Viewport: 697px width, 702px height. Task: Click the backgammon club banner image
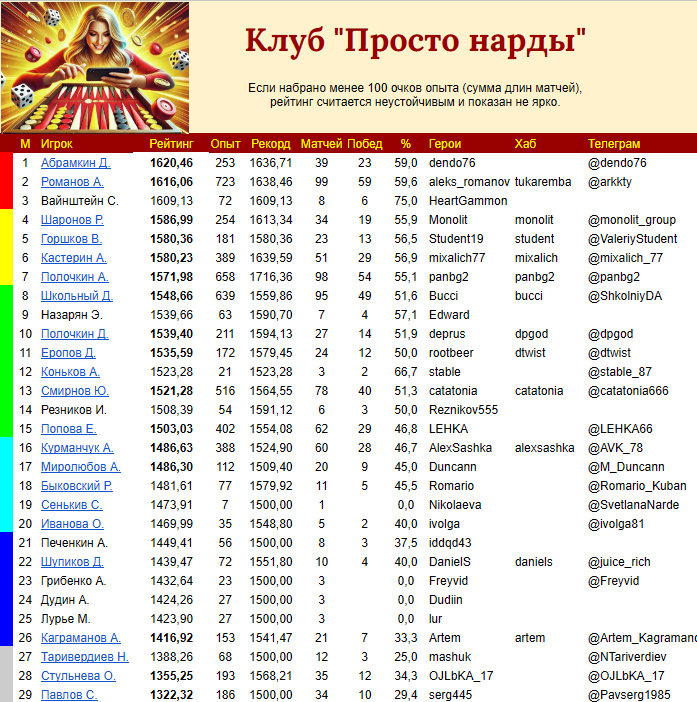click(x=94, y=67)
